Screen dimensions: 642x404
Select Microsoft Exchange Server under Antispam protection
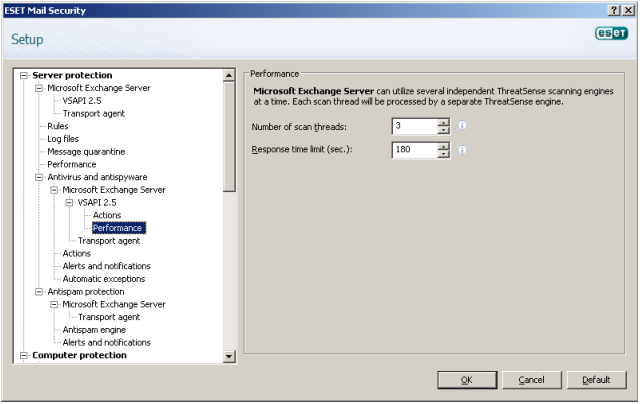click(114, 305)
